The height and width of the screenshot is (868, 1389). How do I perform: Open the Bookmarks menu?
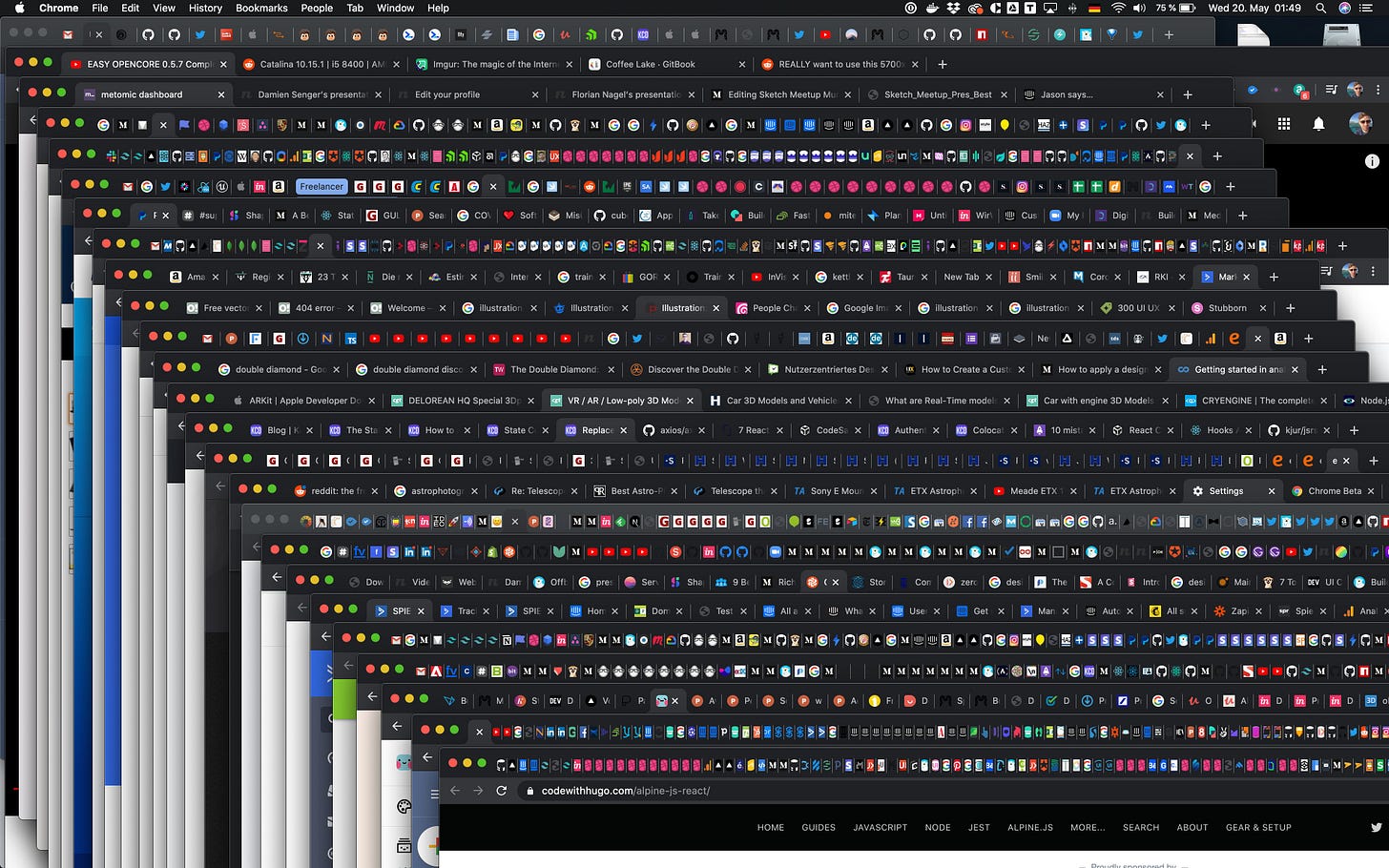[261, 8]
